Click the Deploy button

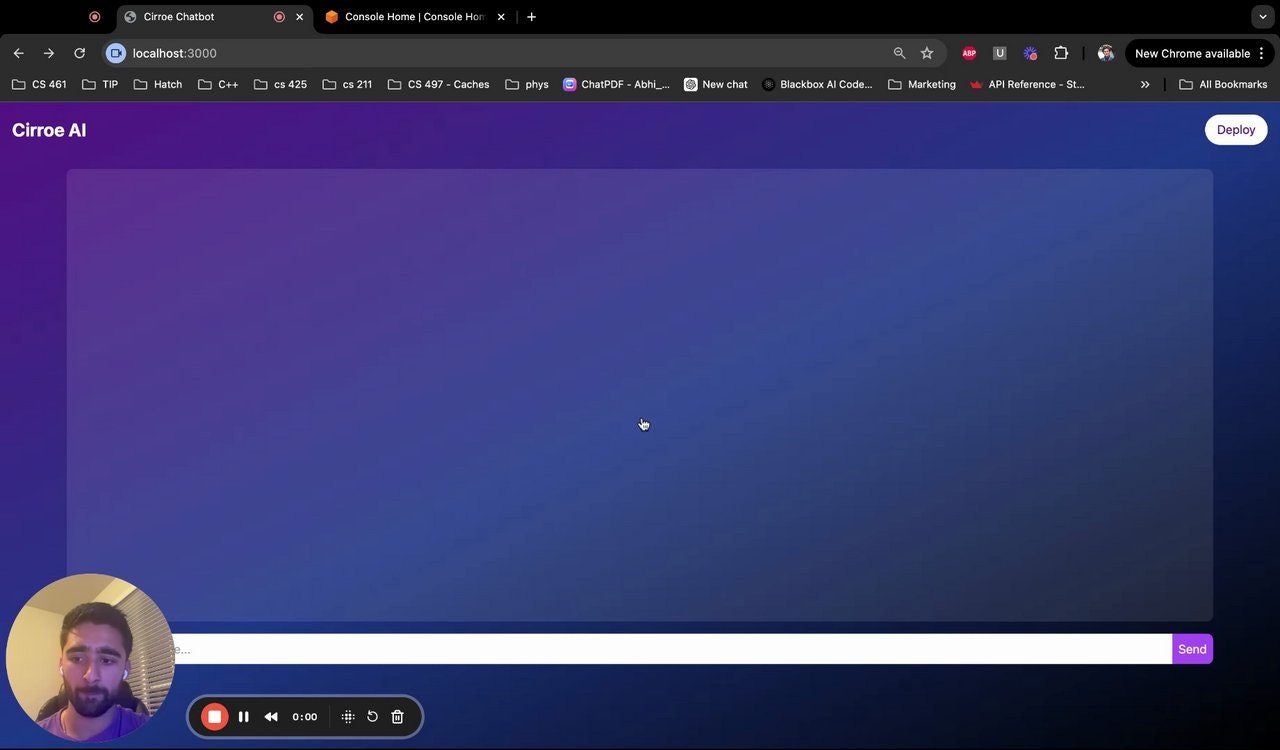1236,129
